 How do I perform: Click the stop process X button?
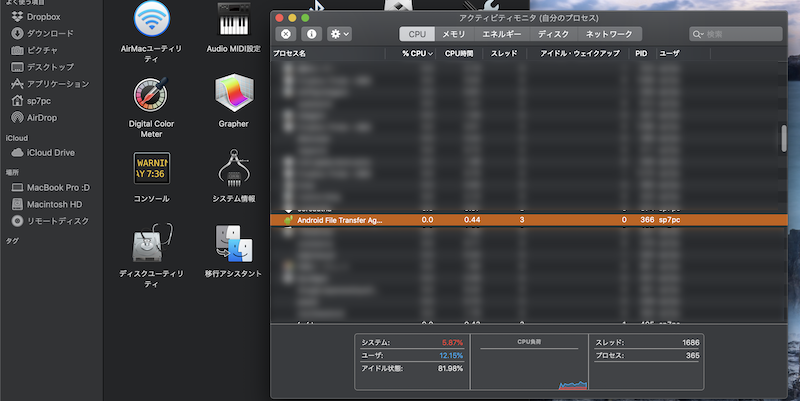(285, 34)
